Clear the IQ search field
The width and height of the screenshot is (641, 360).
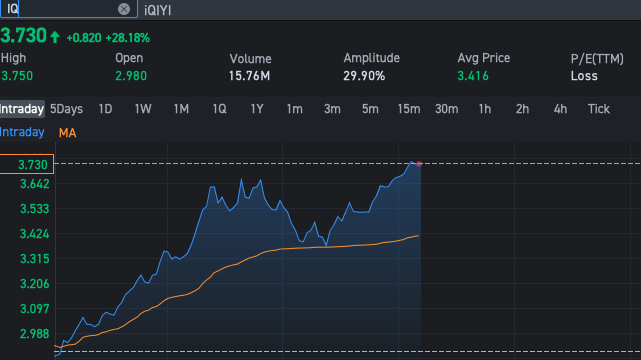coord(123,9)
